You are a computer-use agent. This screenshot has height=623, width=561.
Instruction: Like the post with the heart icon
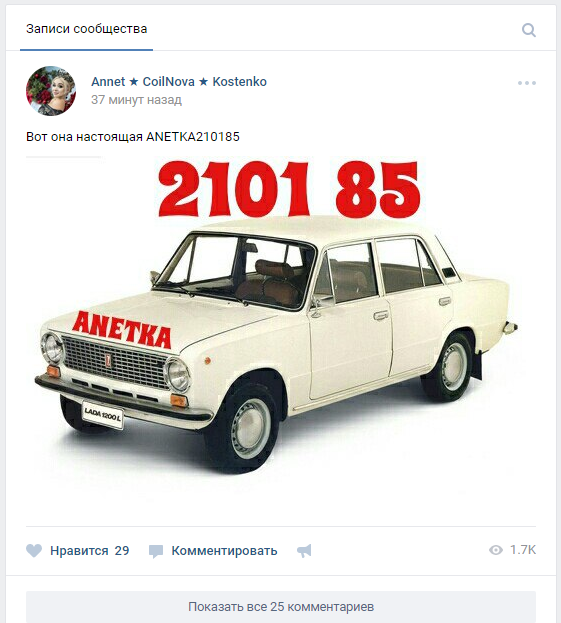tap(34, 551)
